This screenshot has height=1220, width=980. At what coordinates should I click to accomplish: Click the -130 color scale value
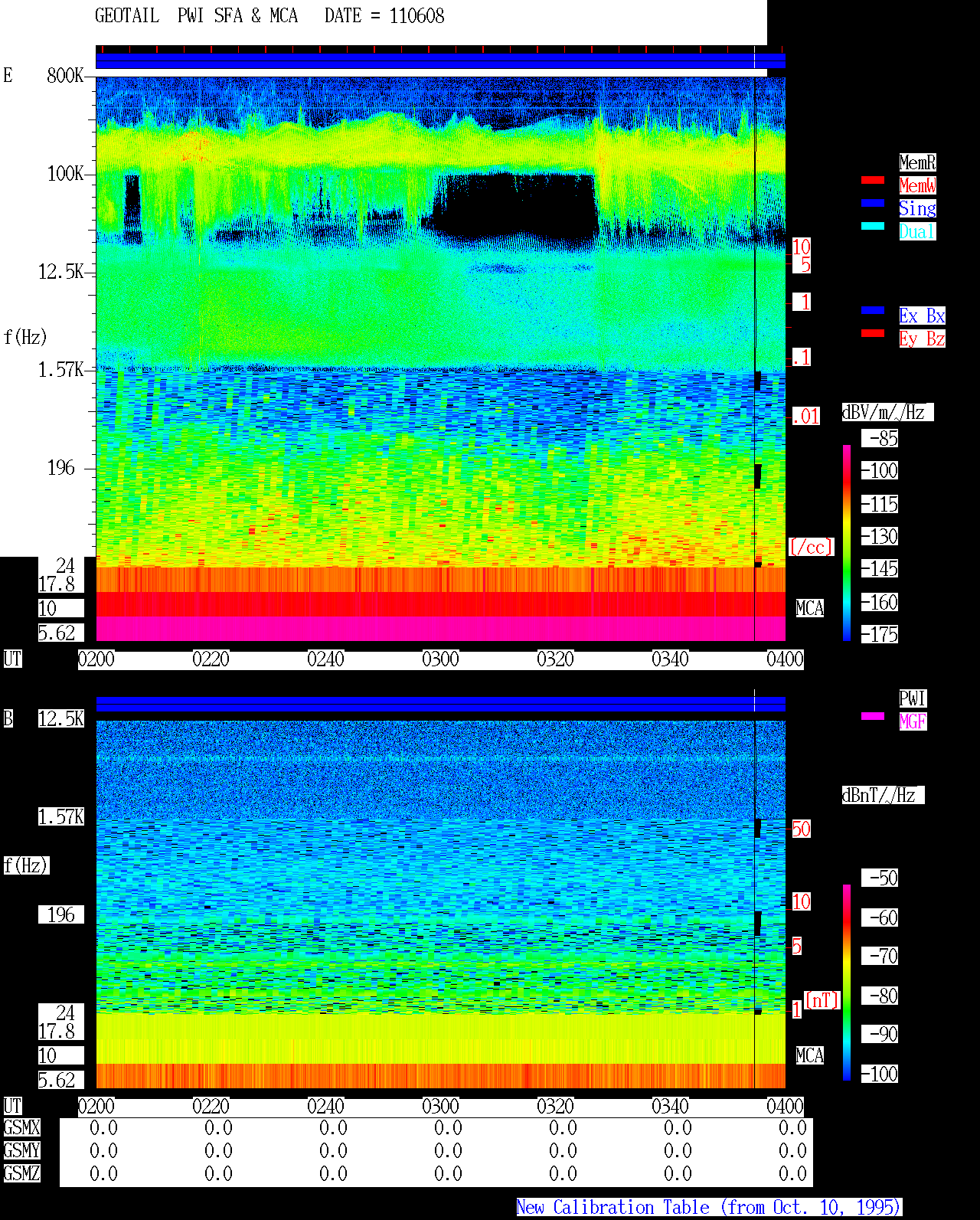click(x=880, y=536)
